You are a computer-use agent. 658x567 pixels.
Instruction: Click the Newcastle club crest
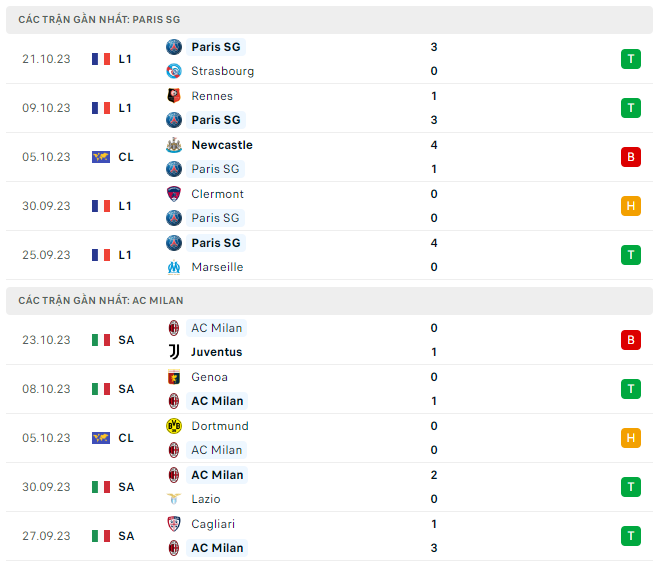pyautogui.click(x=174, y=145)
